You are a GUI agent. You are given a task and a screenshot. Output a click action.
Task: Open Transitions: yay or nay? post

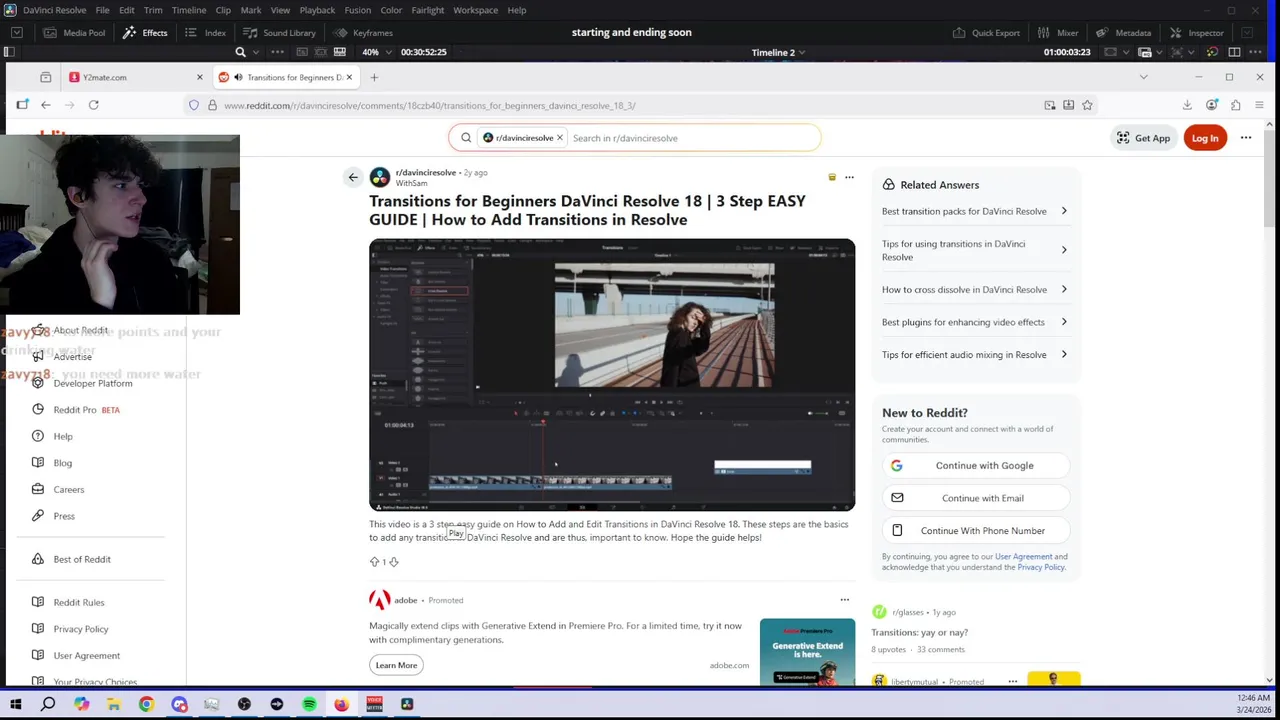[x=919, y=632]
